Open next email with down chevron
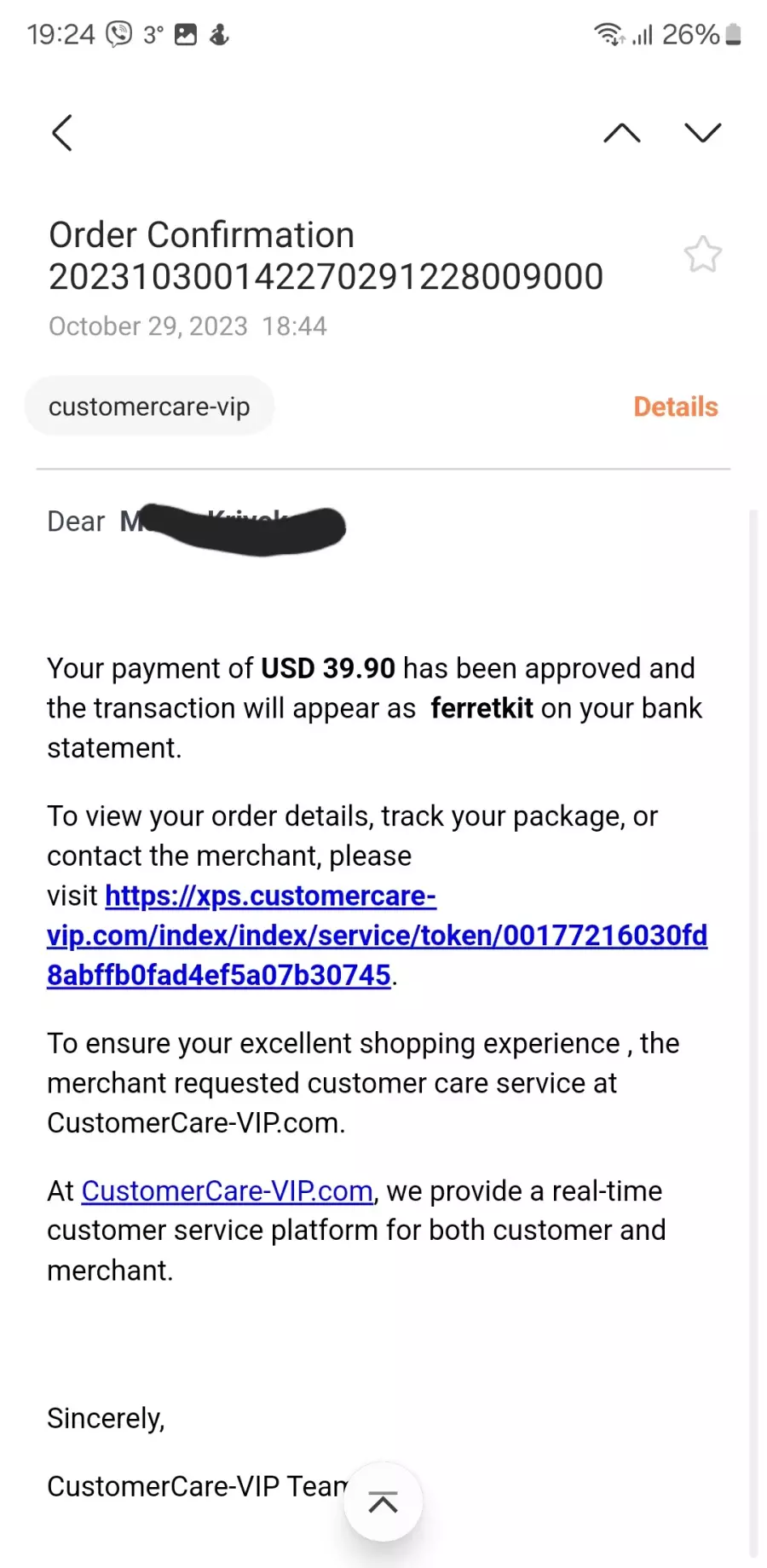The image size is (767, 1568). click(x=703, y=133)
